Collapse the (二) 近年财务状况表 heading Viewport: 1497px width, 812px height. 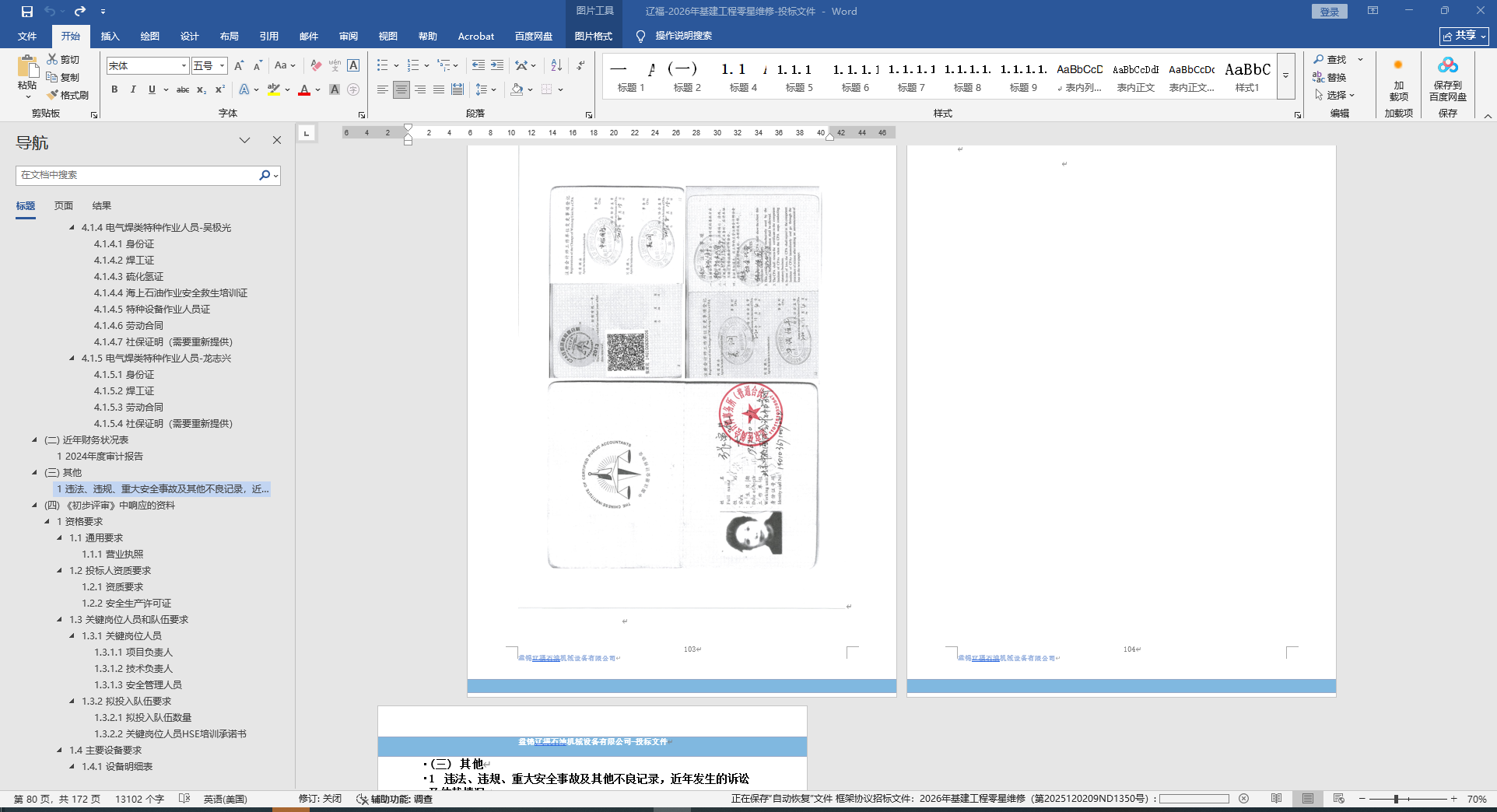[34, 440]
